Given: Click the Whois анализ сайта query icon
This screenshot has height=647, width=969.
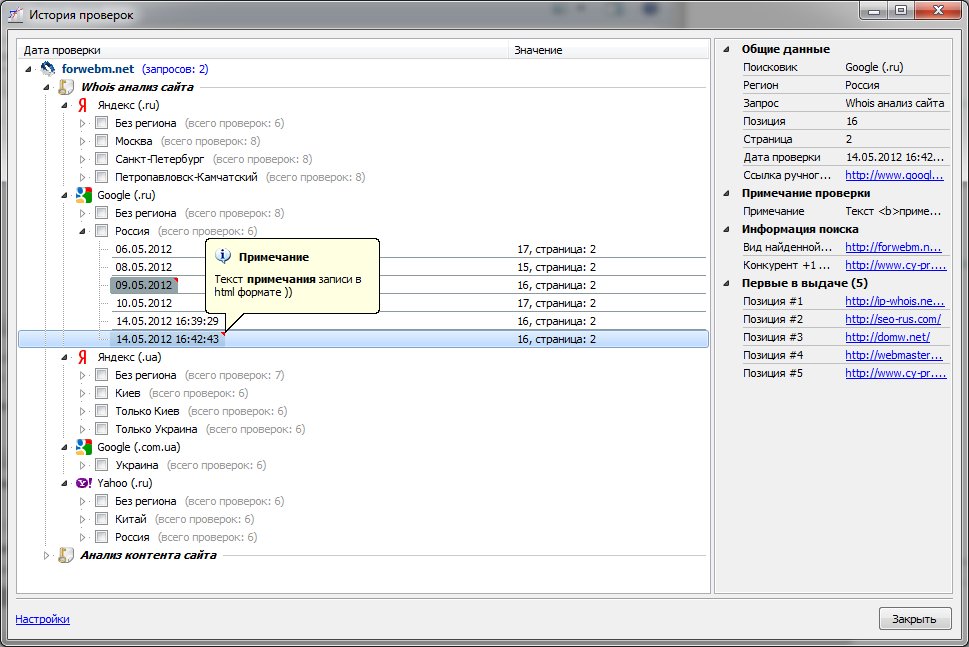Looking at the screenshot, I should 66,87.
